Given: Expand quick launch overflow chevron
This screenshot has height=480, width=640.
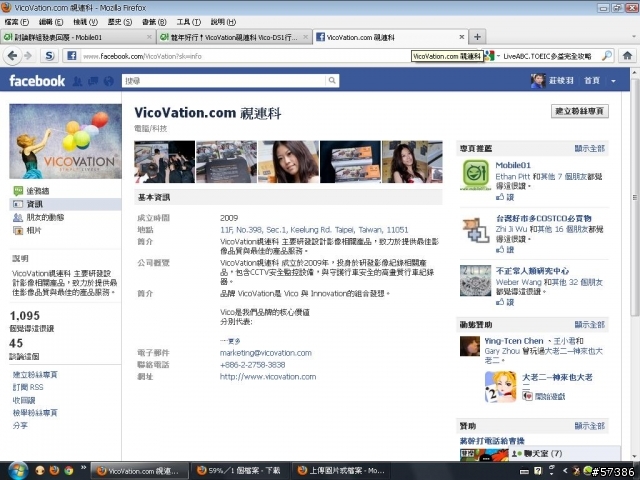Looking at the screenshot, I should coord(84,468).
